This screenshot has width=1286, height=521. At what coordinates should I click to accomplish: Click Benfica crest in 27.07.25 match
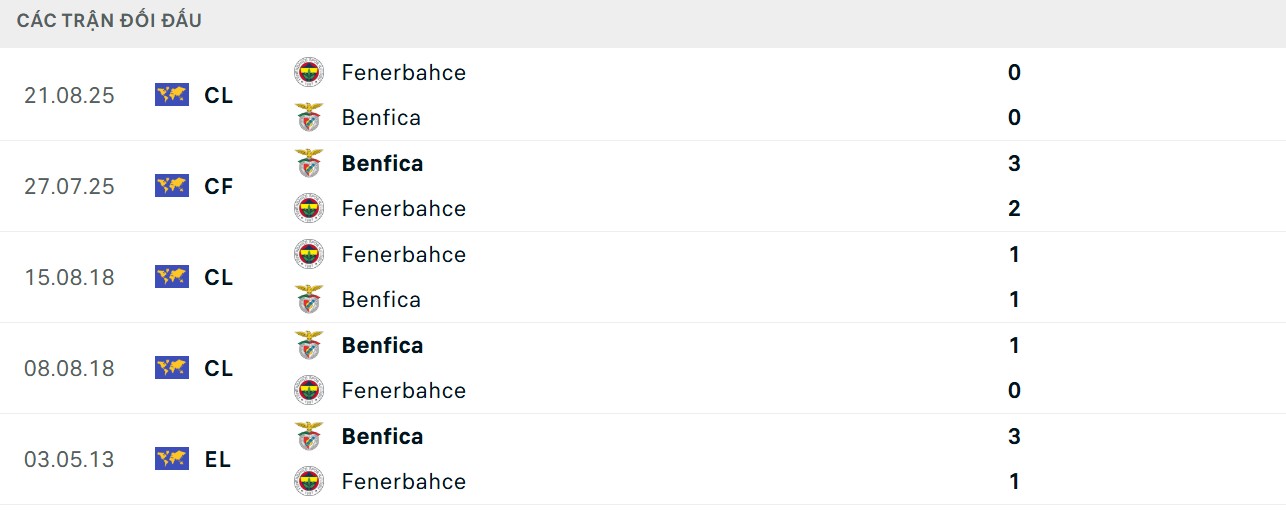point(309,163)
